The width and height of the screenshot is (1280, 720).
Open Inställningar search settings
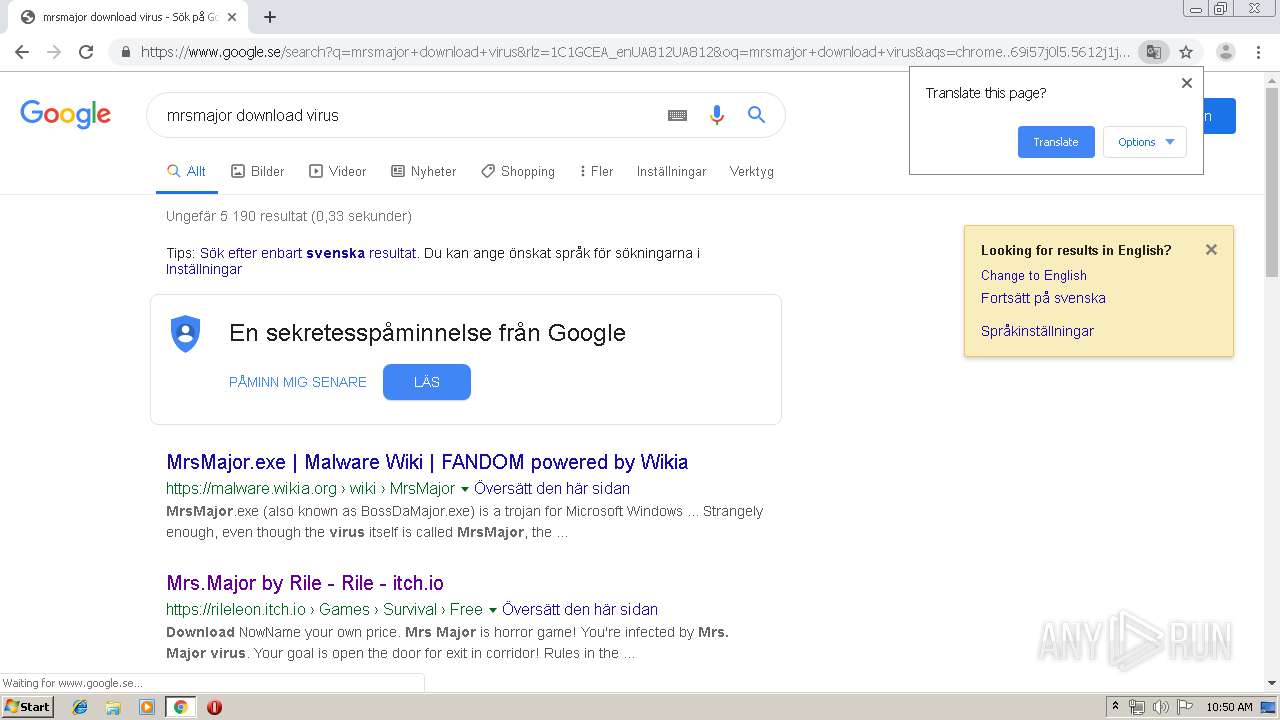671,171
